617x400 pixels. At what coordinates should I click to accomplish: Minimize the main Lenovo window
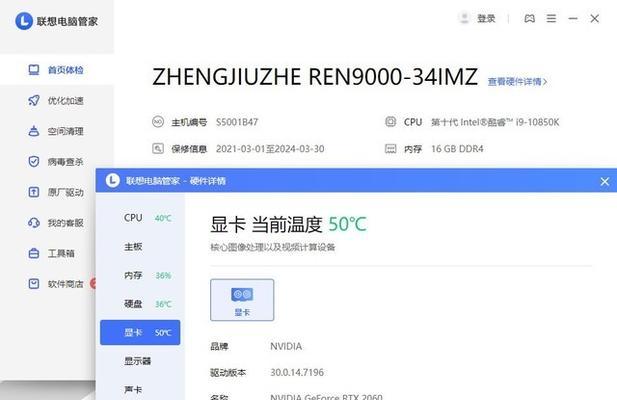click(573, 18)
